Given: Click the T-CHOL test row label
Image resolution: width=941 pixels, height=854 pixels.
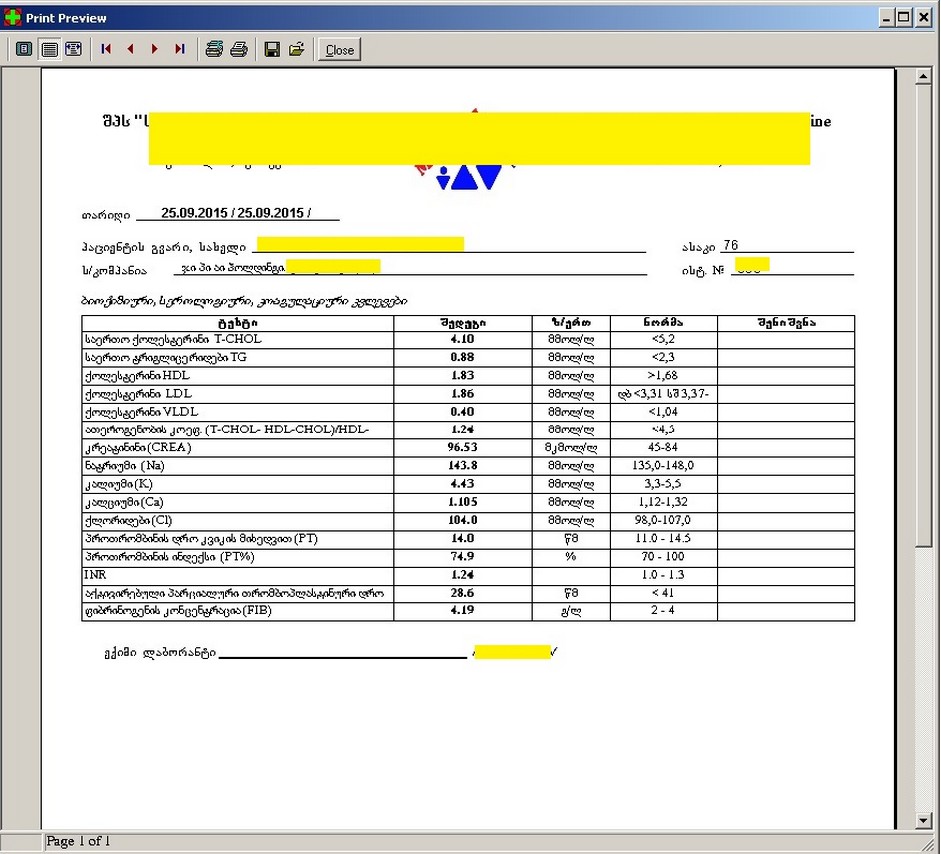Looking at the screenshot, I should coord(173,339).
